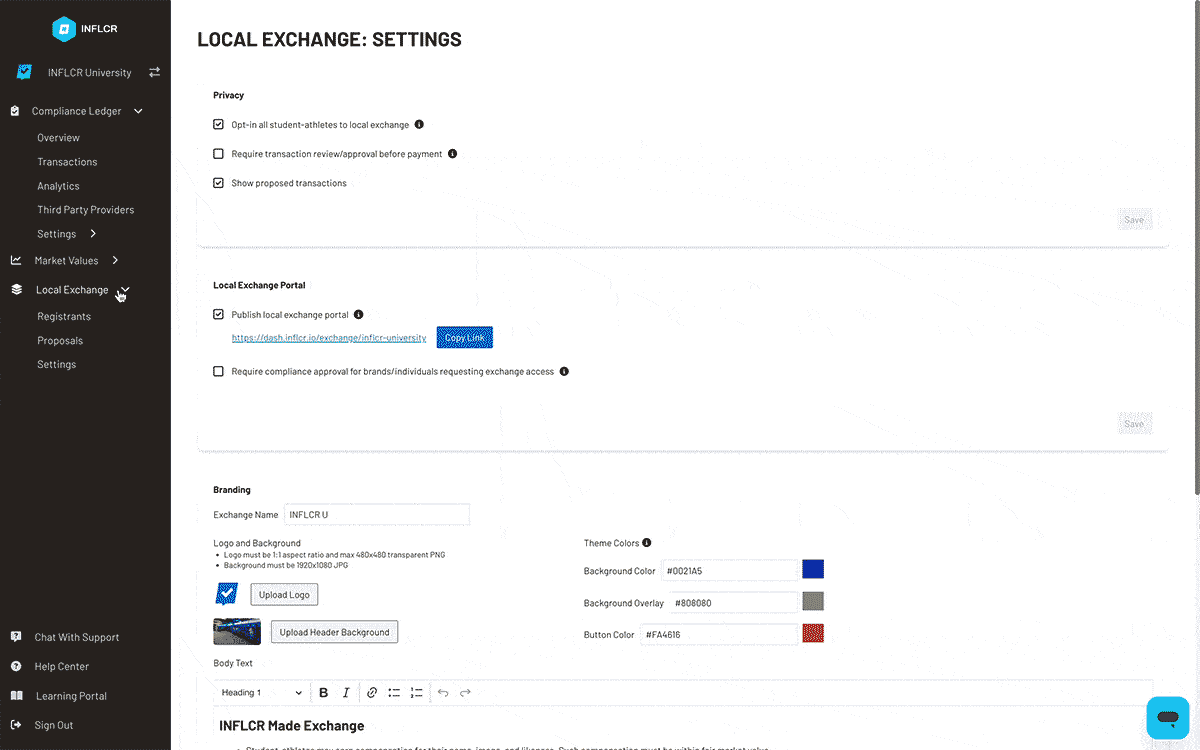Open the Background Color blue swatch
Viewport: 1200px width, 750px height.
813,570
